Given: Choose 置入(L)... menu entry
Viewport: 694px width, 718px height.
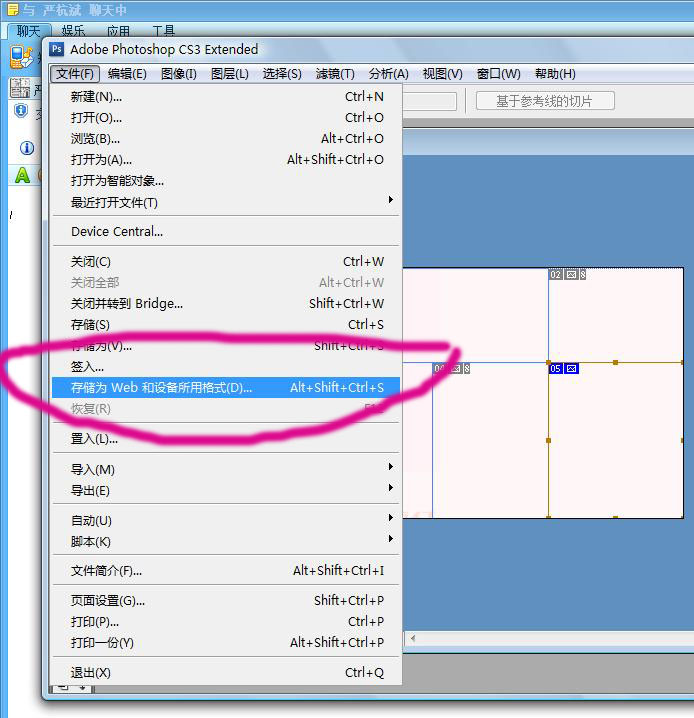Looking at the screenshot, I should (x=226, y=439).
